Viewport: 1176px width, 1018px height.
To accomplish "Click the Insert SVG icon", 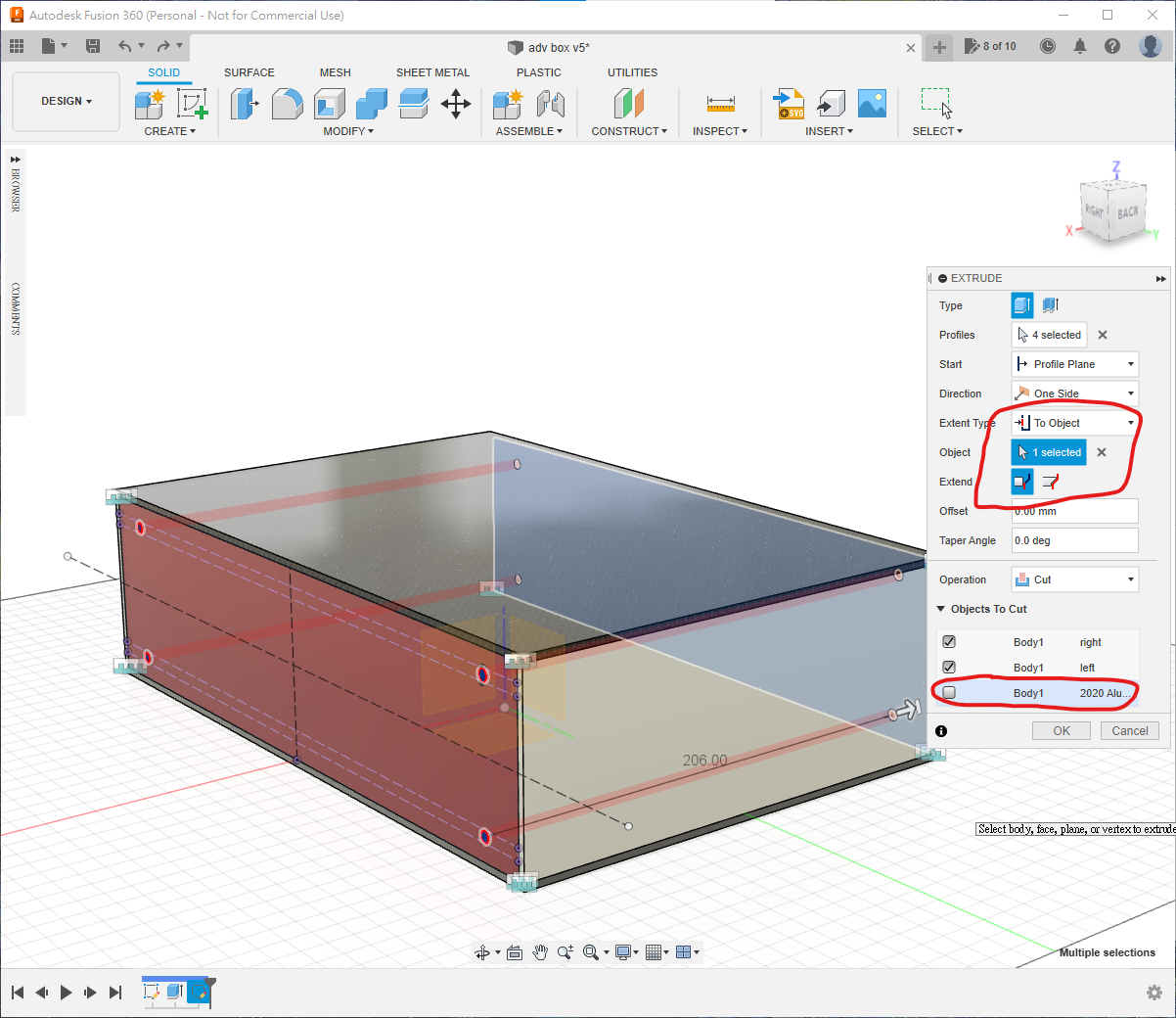I will pos(789,103).
